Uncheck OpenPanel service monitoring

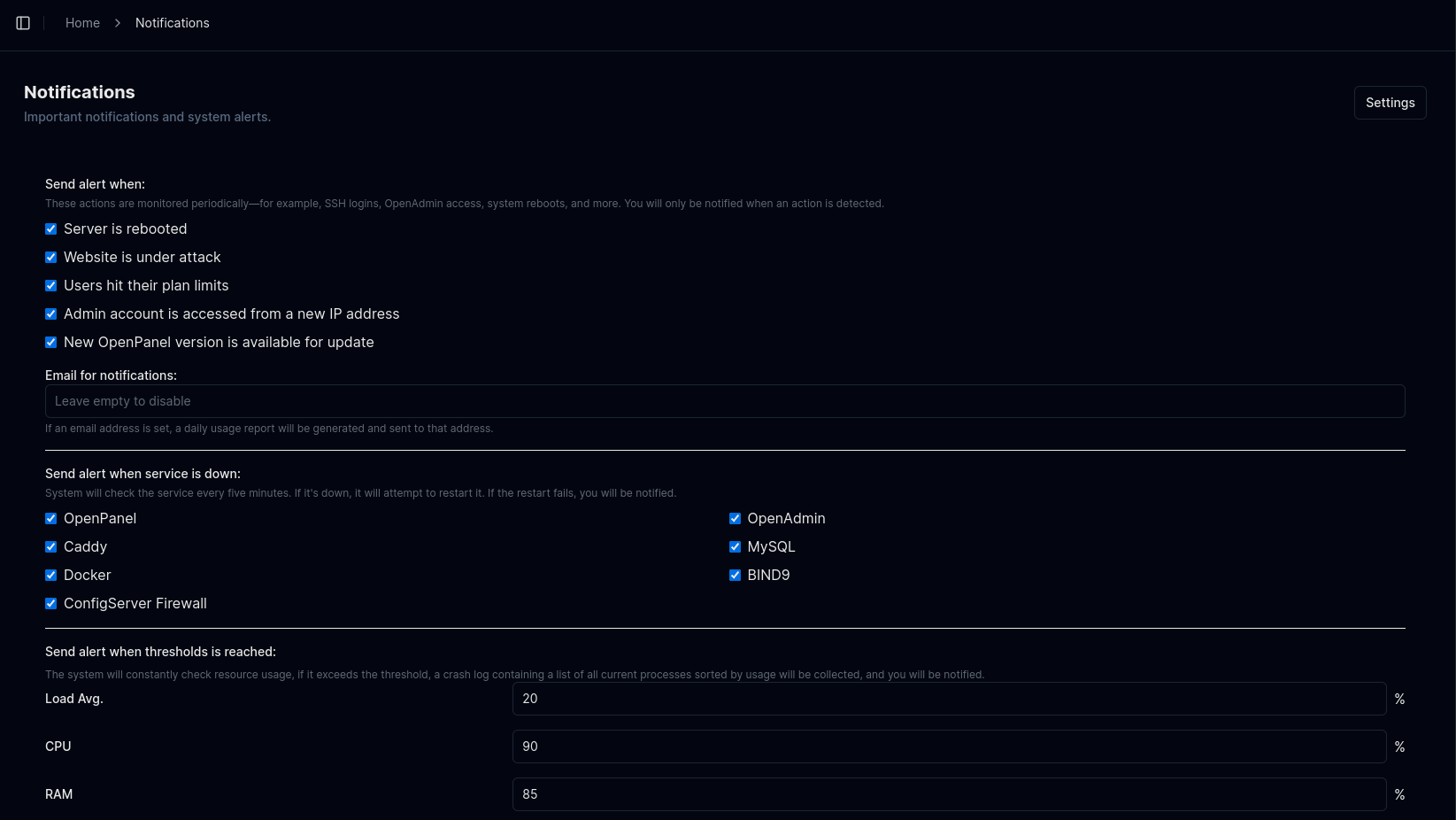(50, 518)
